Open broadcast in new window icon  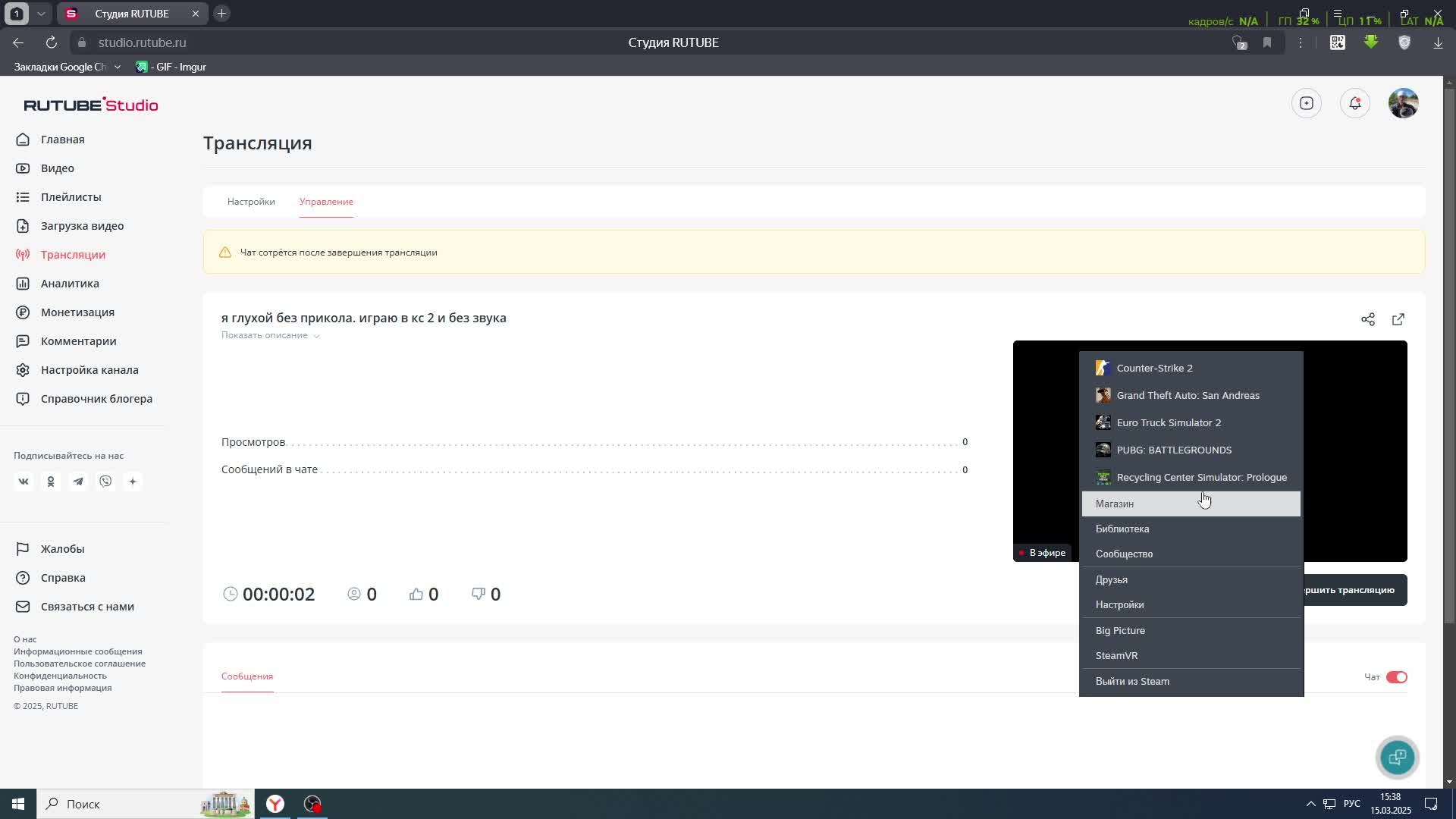(1398, 319)
